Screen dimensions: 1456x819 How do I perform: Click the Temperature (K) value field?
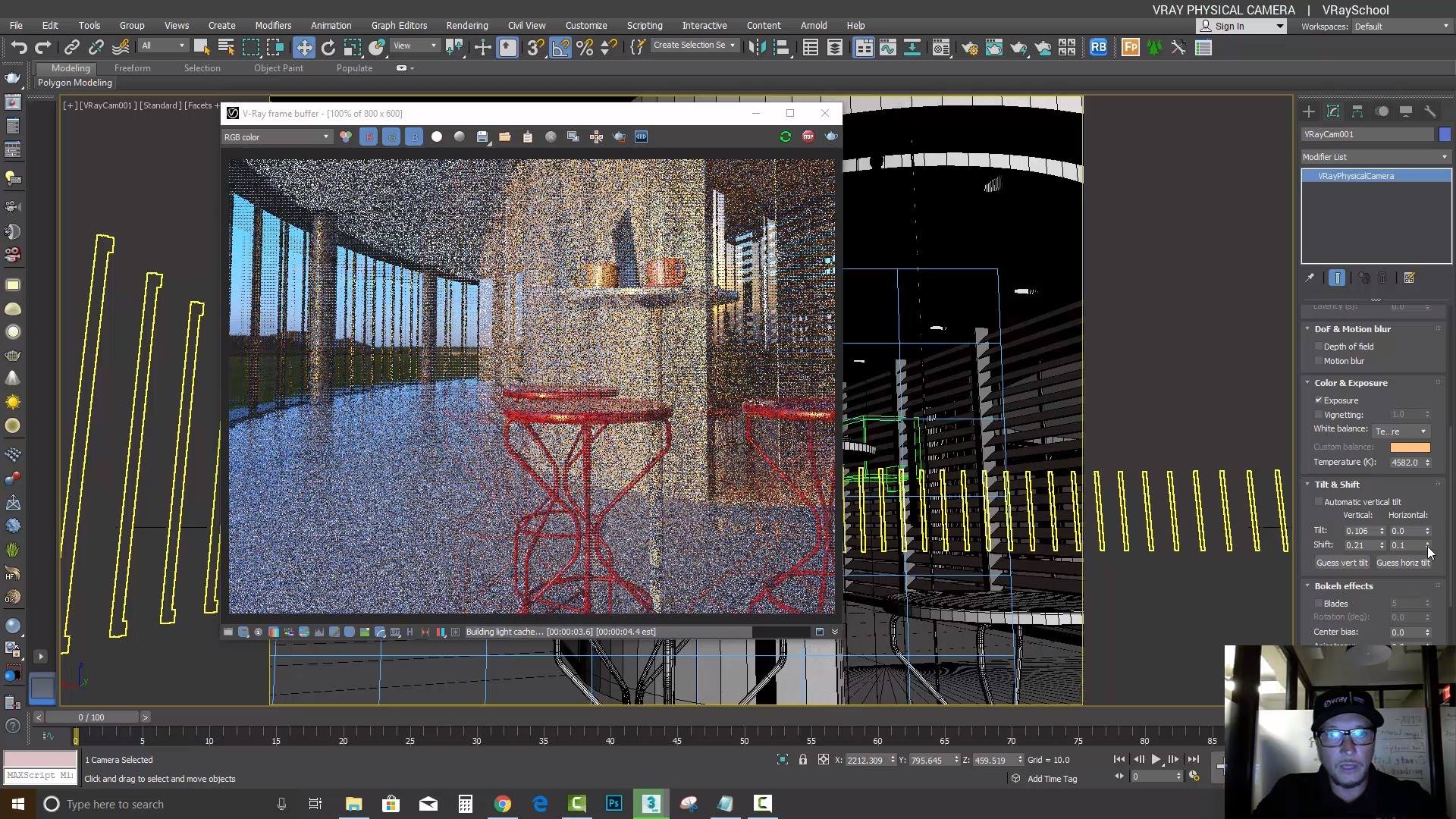1406,463
